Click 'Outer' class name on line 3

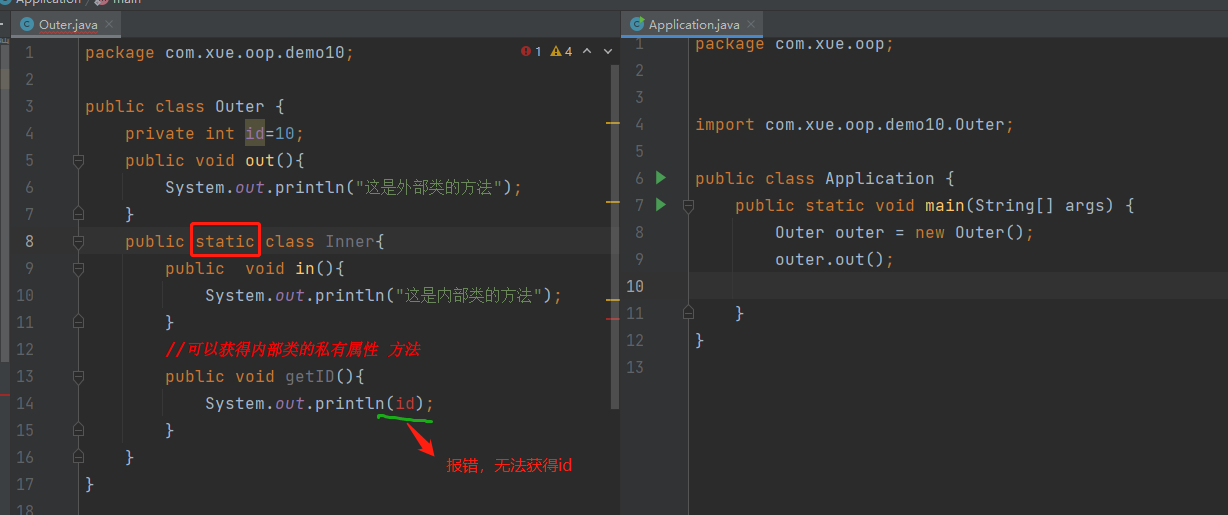tap(240, 106)
